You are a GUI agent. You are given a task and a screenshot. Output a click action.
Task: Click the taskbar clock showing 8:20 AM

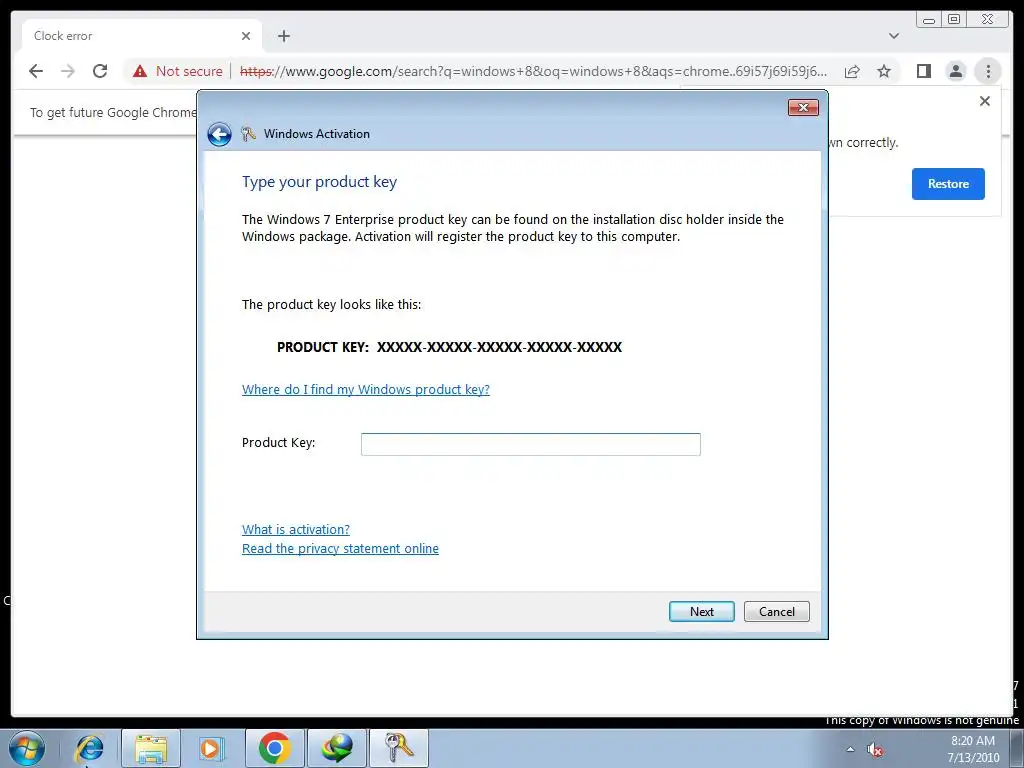[973, 749]
